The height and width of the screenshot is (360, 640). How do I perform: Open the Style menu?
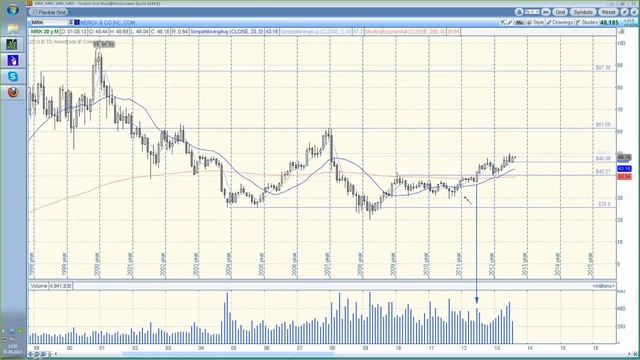point(536,22)
